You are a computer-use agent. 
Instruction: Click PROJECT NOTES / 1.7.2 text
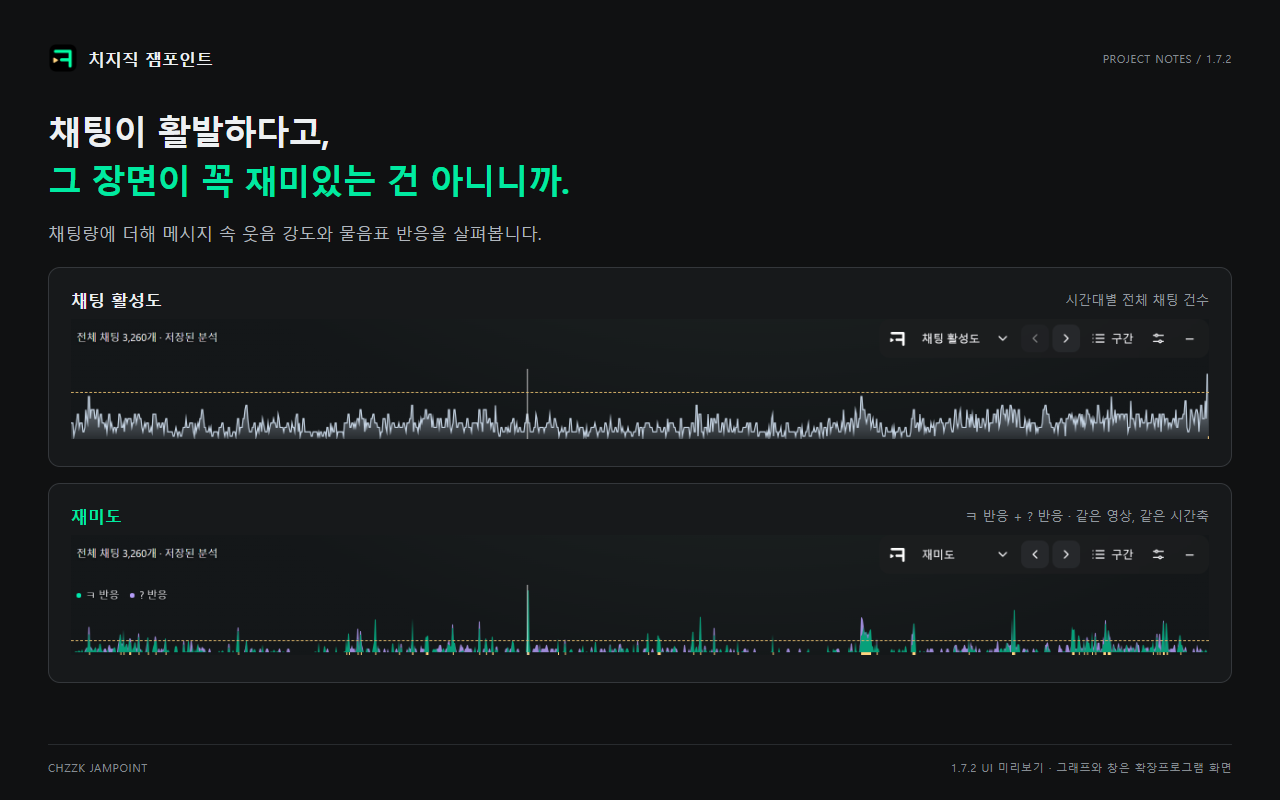(1167, 59)
